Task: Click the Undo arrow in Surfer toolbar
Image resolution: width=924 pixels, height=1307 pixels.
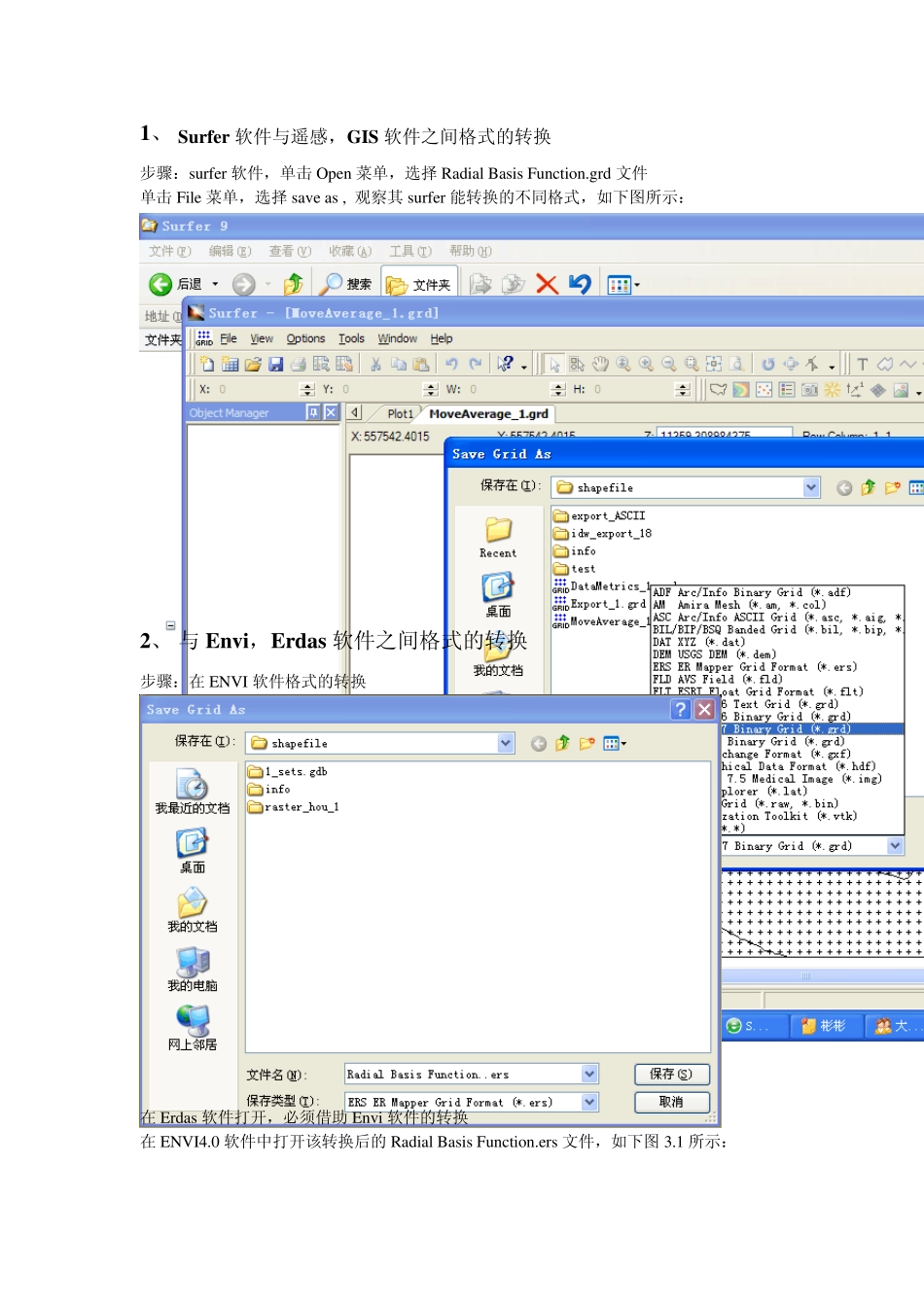Action: 452,364
